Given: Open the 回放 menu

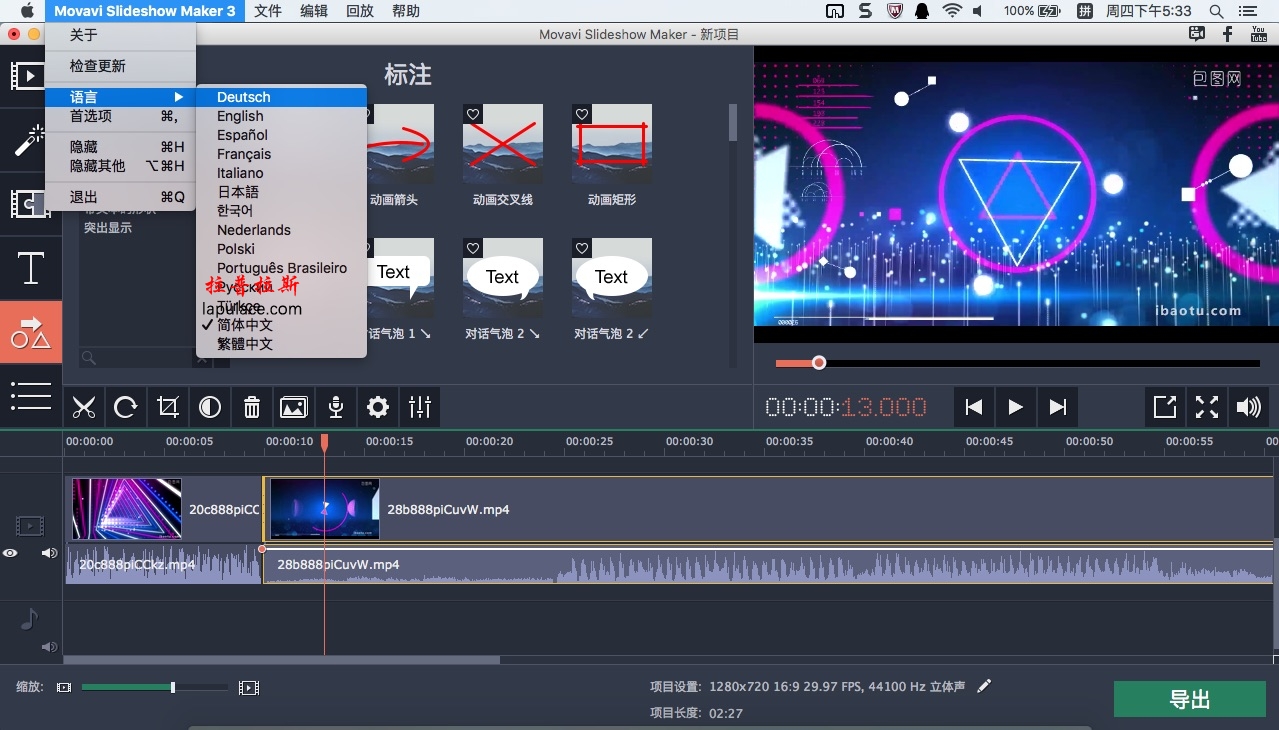Looking at the screenshot, I should (x=360, y=11).
